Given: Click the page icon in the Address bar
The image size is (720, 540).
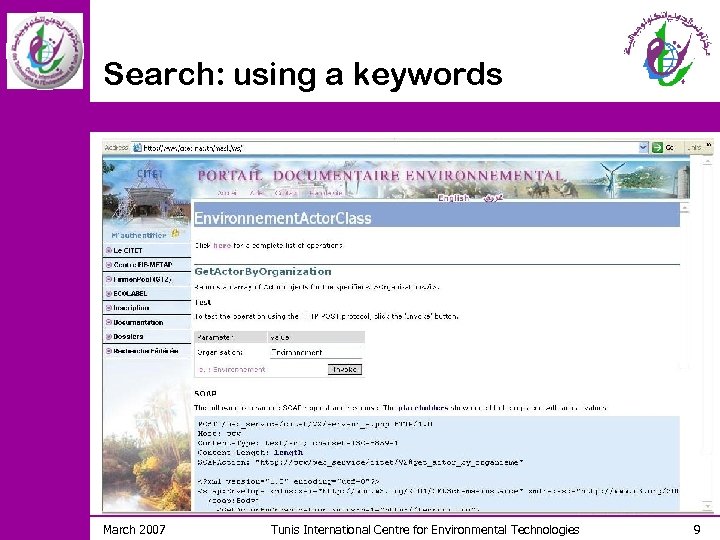Looking at the screenshot, I should click(x=137, y=148).
